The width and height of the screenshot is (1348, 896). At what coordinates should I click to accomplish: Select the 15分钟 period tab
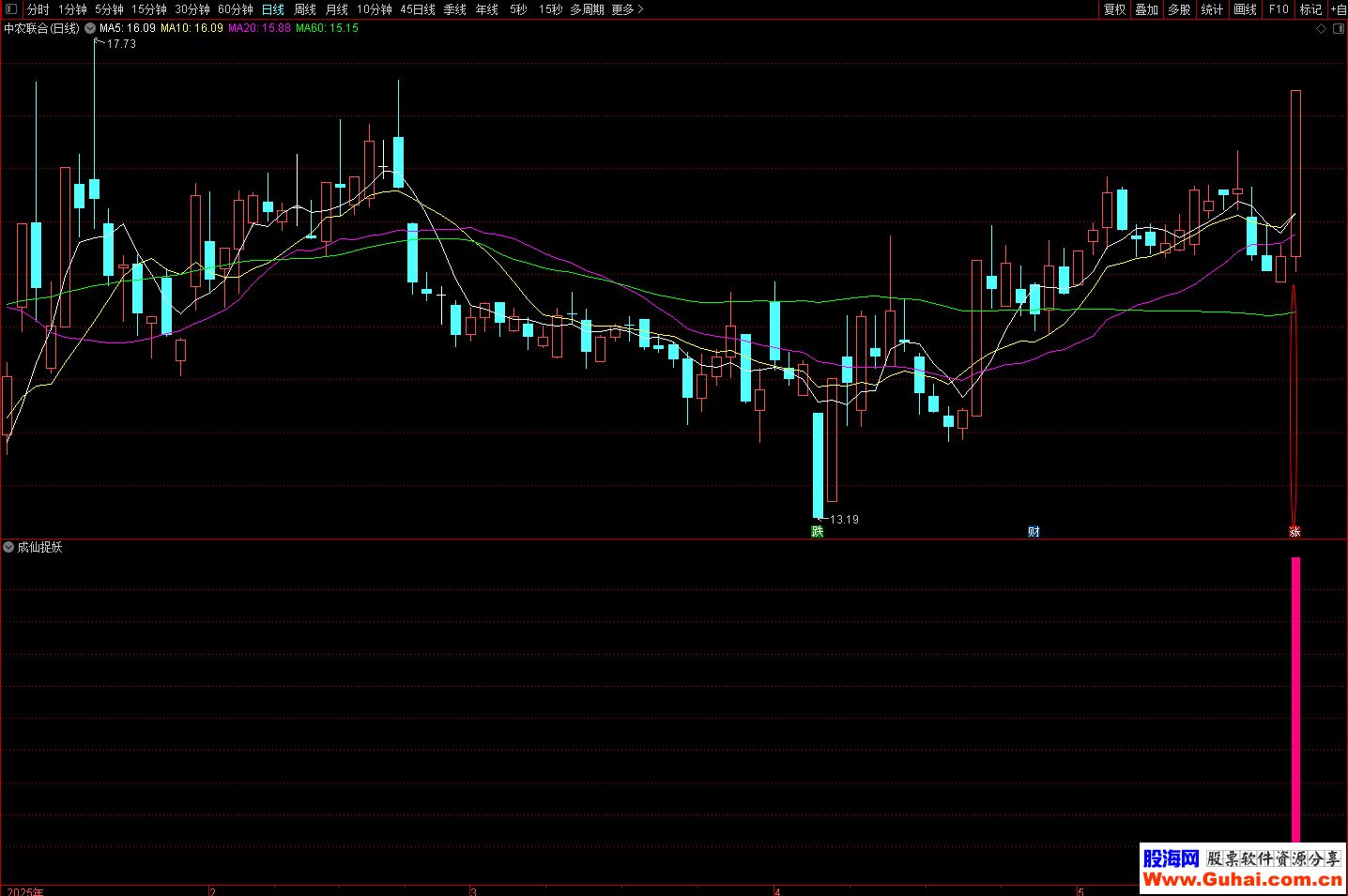tap(149, 9)
